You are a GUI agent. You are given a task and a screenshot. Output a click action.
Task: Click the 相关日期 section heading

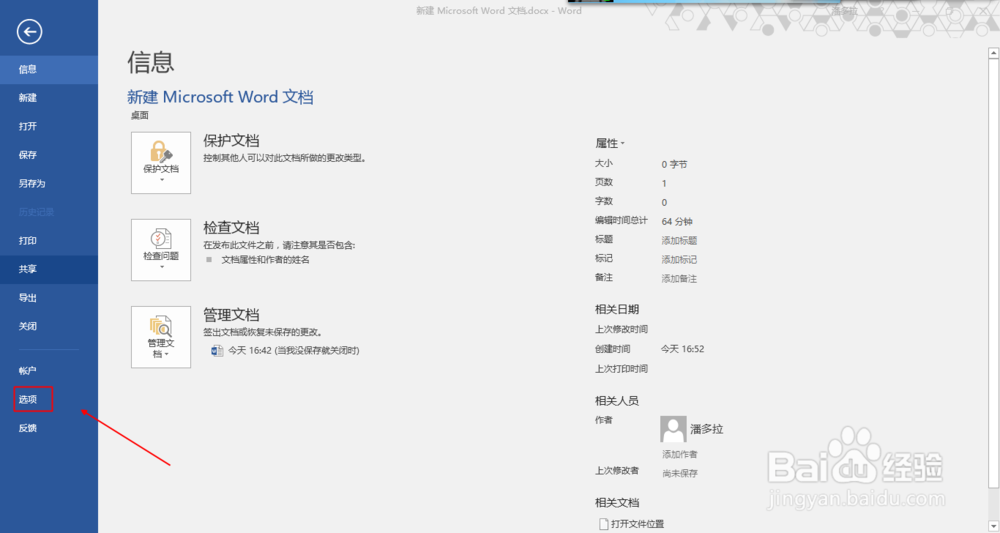click(x=617, y=309)
